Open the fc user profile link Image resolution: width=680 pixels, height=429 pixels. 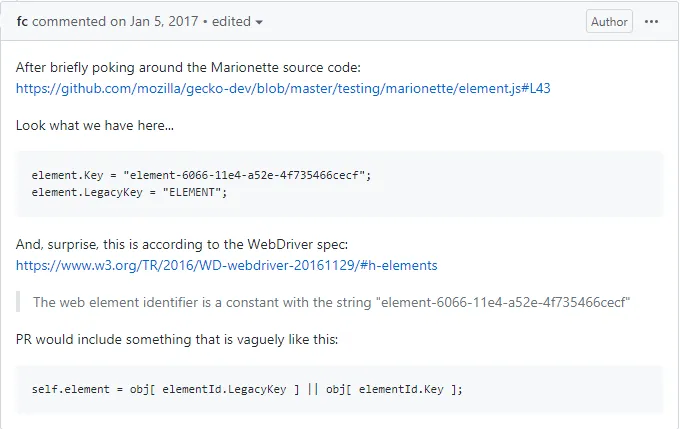tap(22, 21)
